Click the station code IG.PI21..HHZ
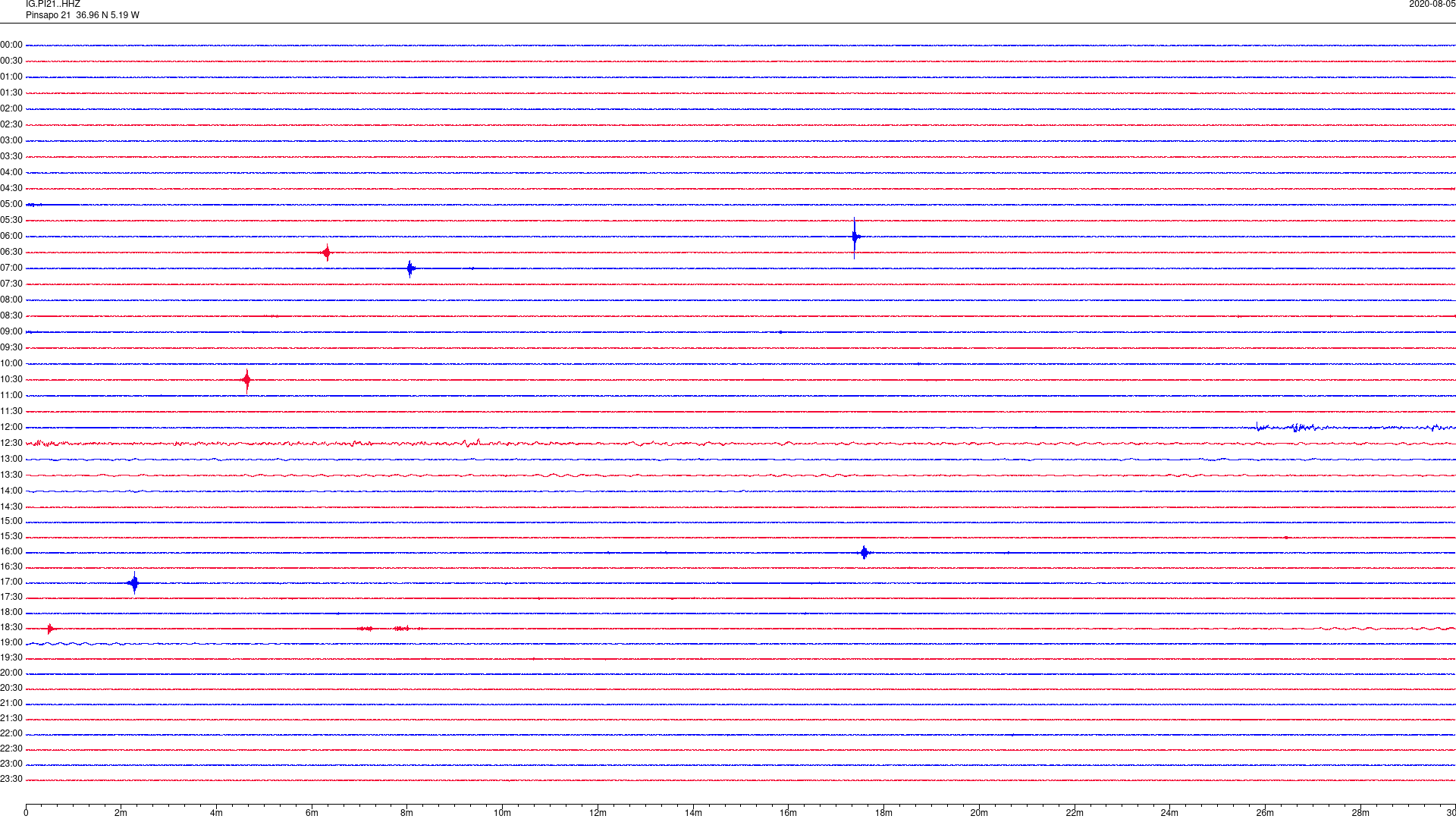1456x819 pixels. (53, 5)
